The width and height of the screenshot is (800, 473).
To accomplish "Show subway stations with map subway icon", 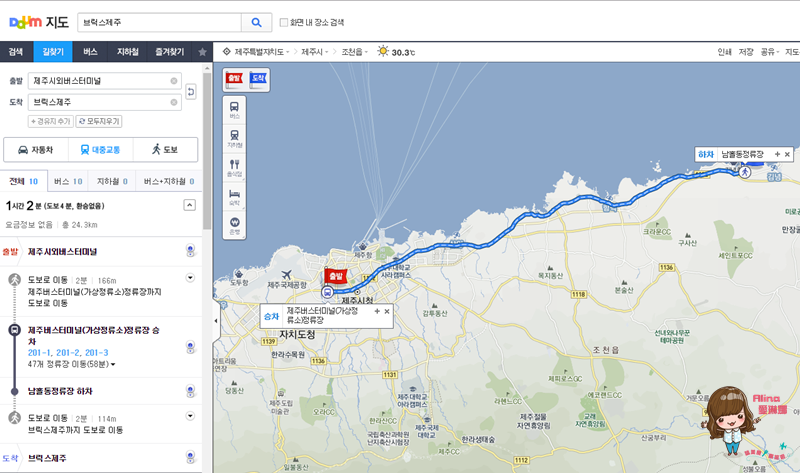I will pos(234,138).
